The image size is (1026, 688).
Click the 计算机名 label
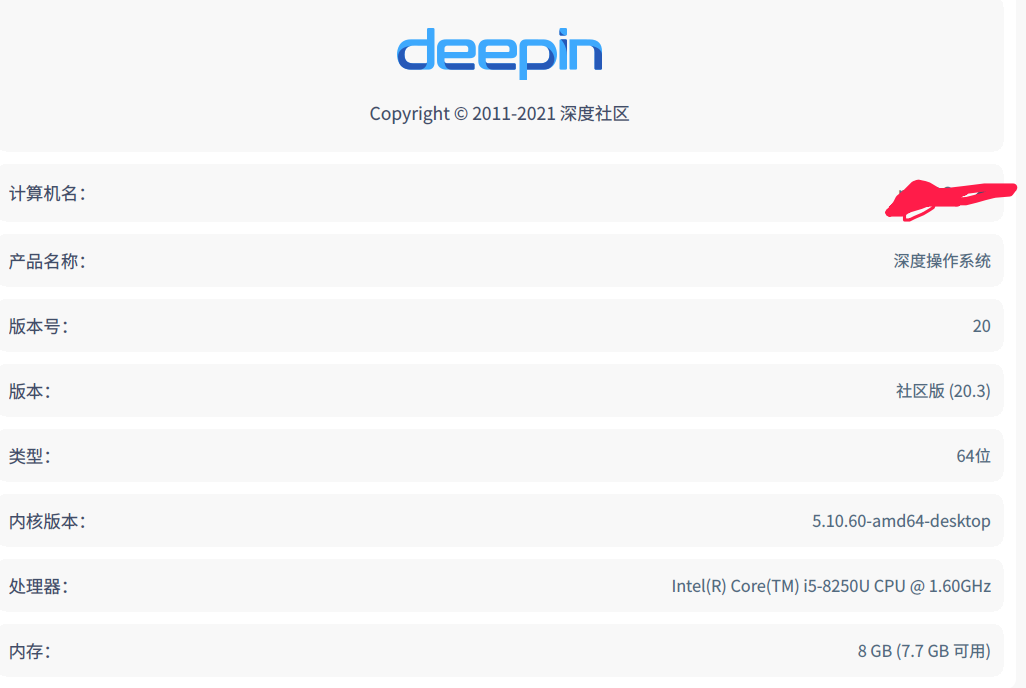coord(47,194)
